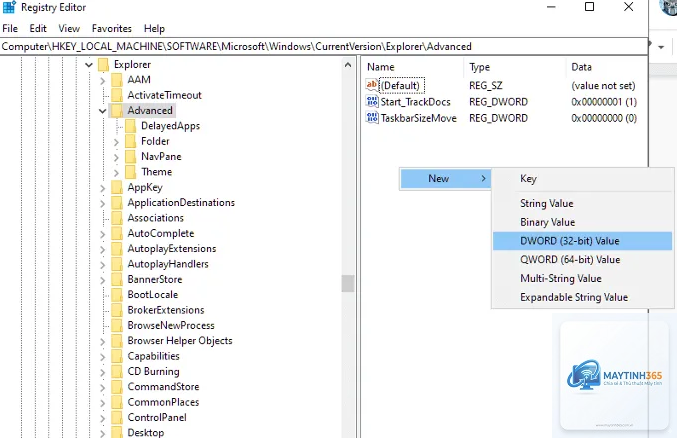Open the File menu

10,29
